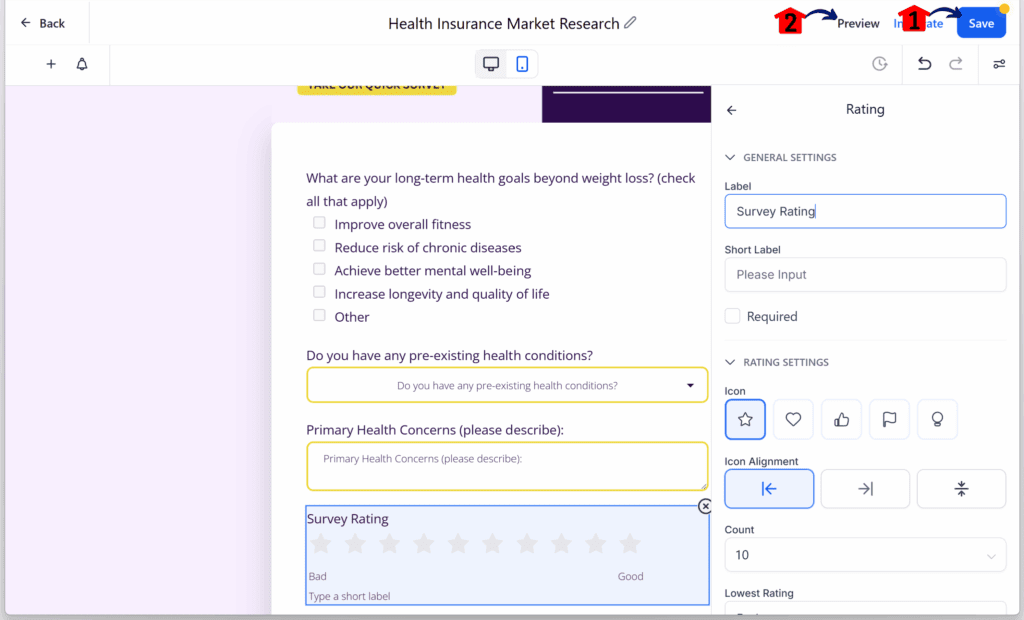The image size is (1024, 620).
Task: Click Type a short label text
Action: coord(349,596)
